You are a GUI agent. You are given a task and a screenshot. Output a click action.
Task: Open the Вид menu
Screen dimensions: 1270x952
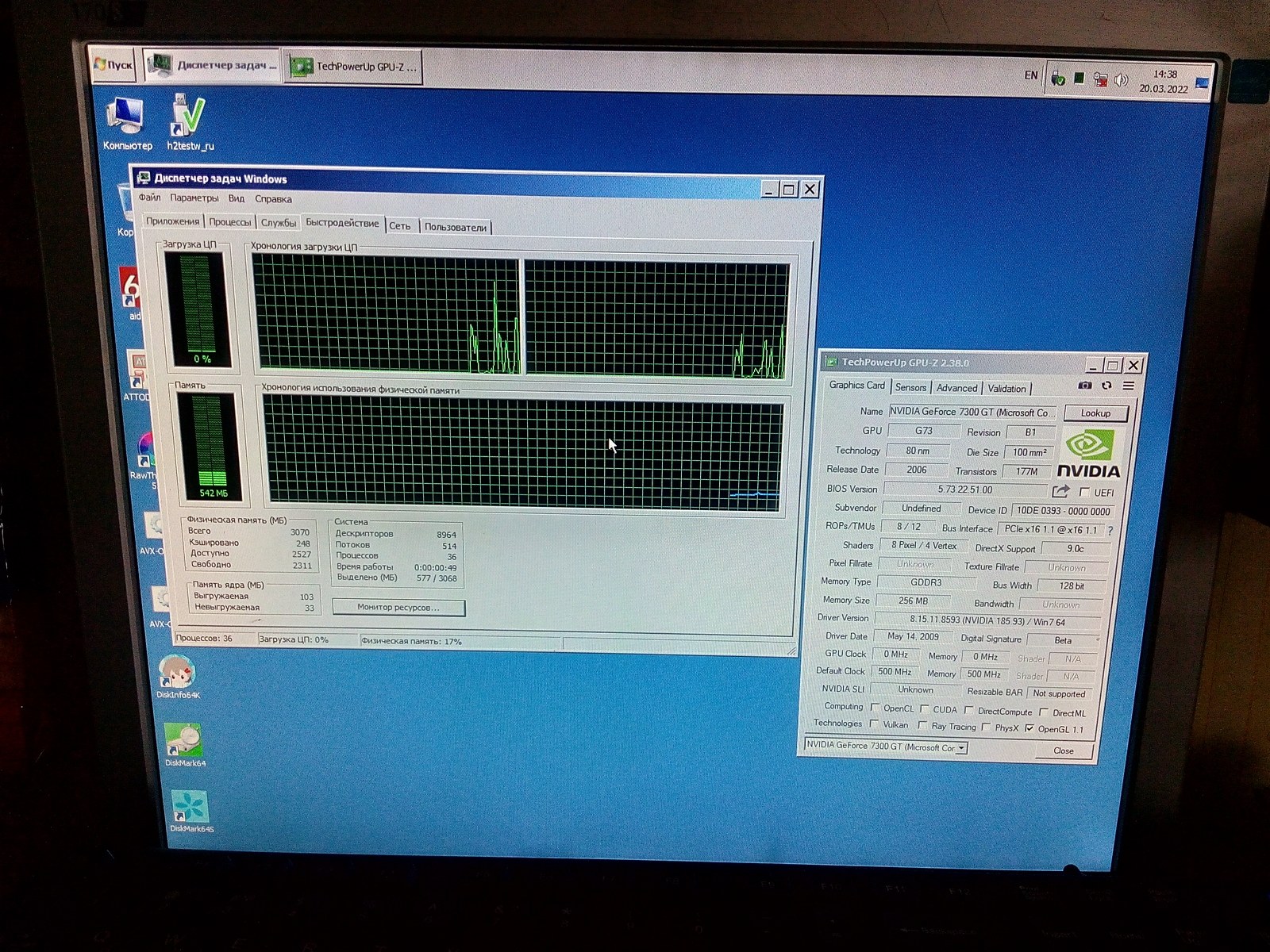(237, 198)
